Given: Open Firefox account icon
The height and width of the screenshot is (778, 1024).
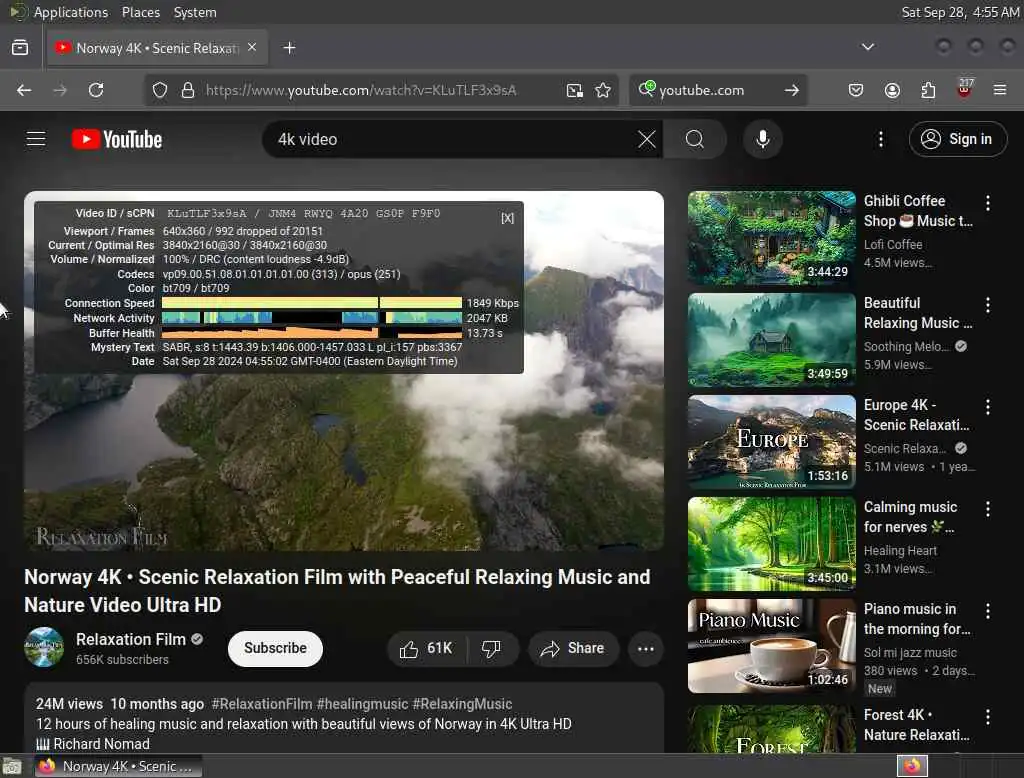Looking at the screenshot, I should [x=892, y=90].
